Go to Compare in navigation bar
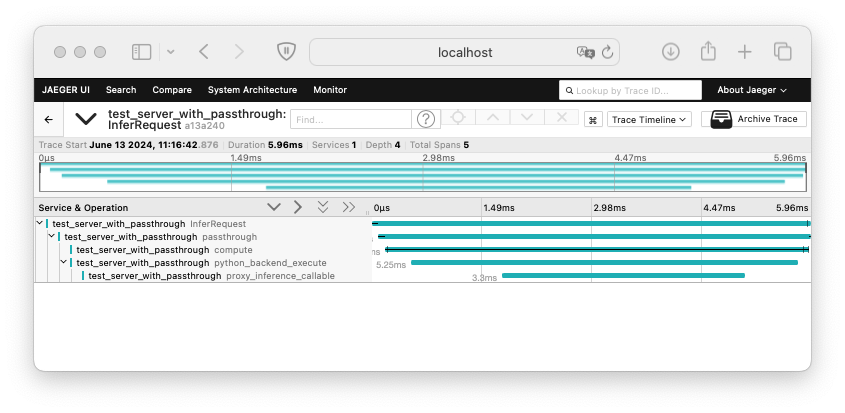 point(171,90)
